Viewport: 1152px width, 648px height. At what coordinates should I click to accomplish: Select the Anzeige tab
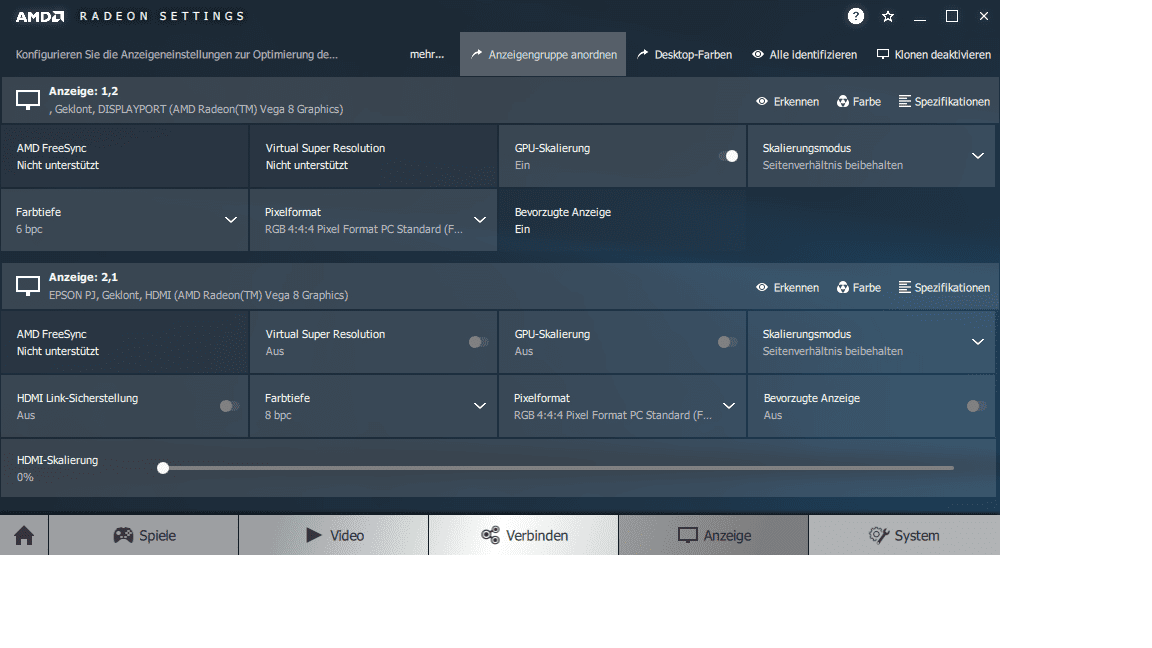[714, 535]
